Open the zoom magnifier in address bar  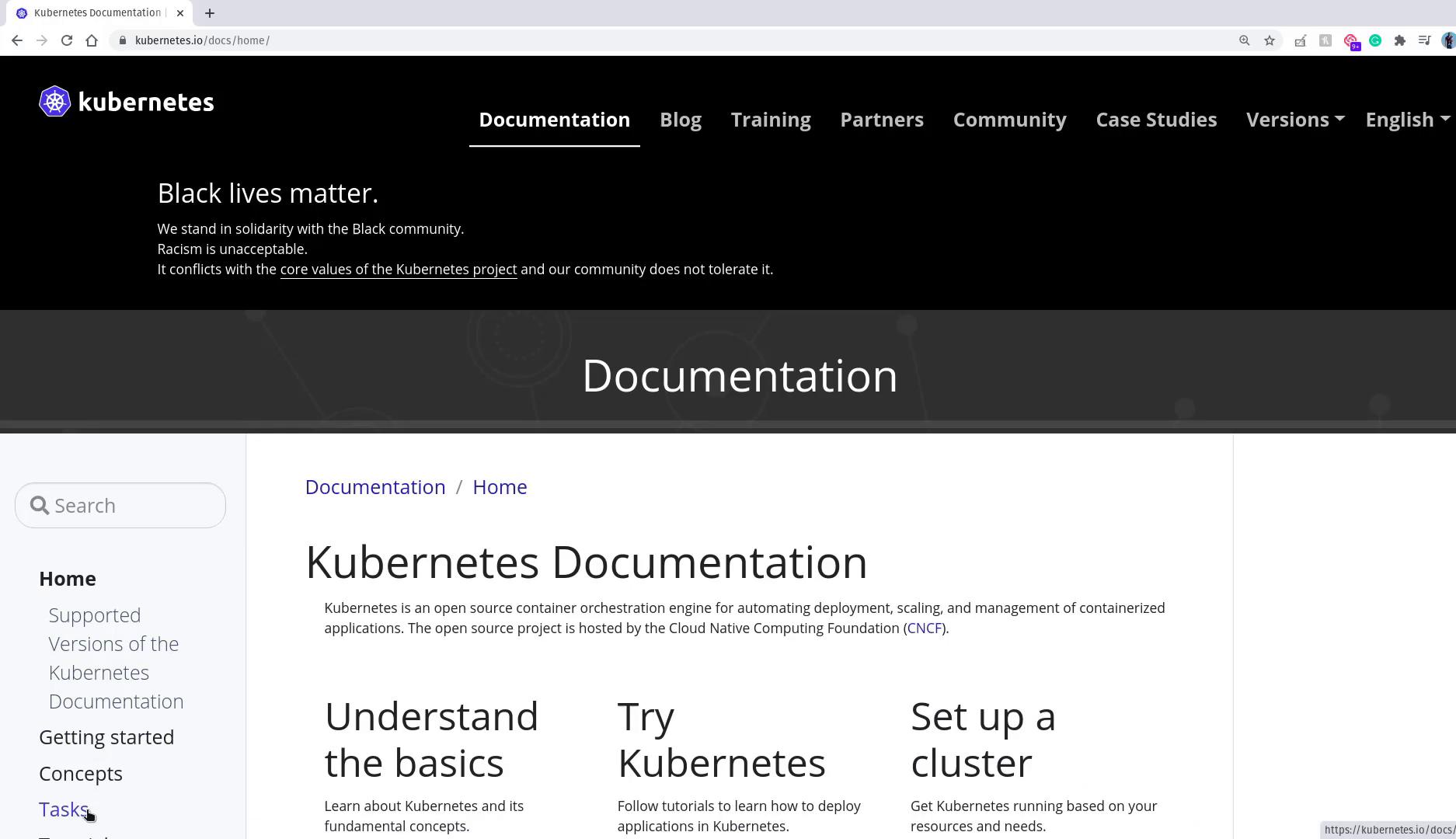pyautogui.click(x=1245, y=40)
